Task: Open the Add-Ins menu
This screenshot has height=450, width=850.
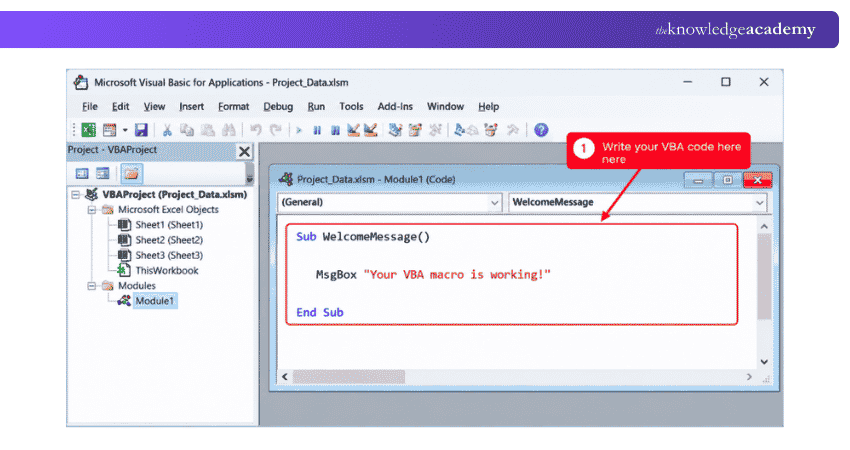Action: 395,107
